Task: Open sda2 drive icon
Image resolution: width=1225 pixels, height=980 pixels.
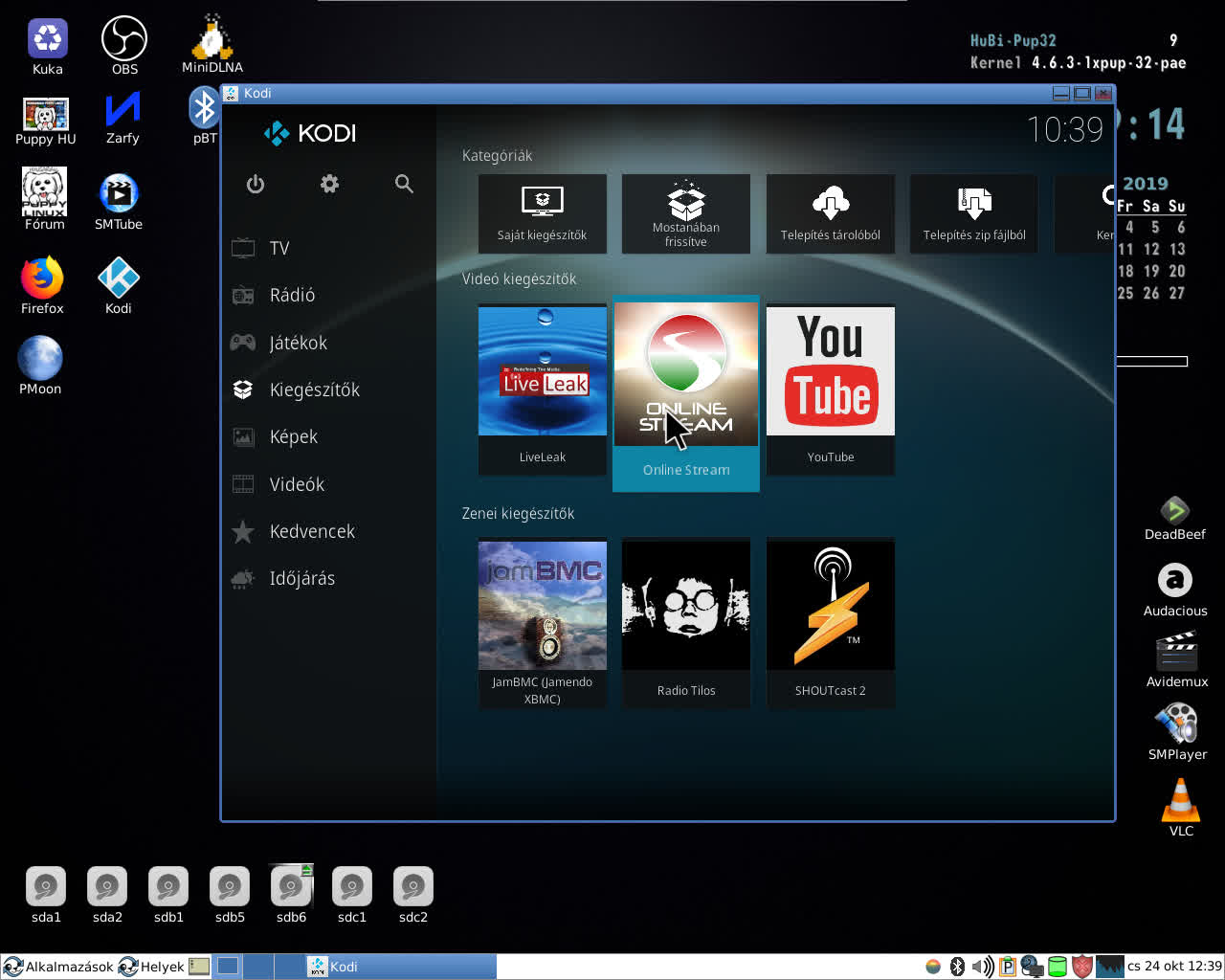Action: 107,895
